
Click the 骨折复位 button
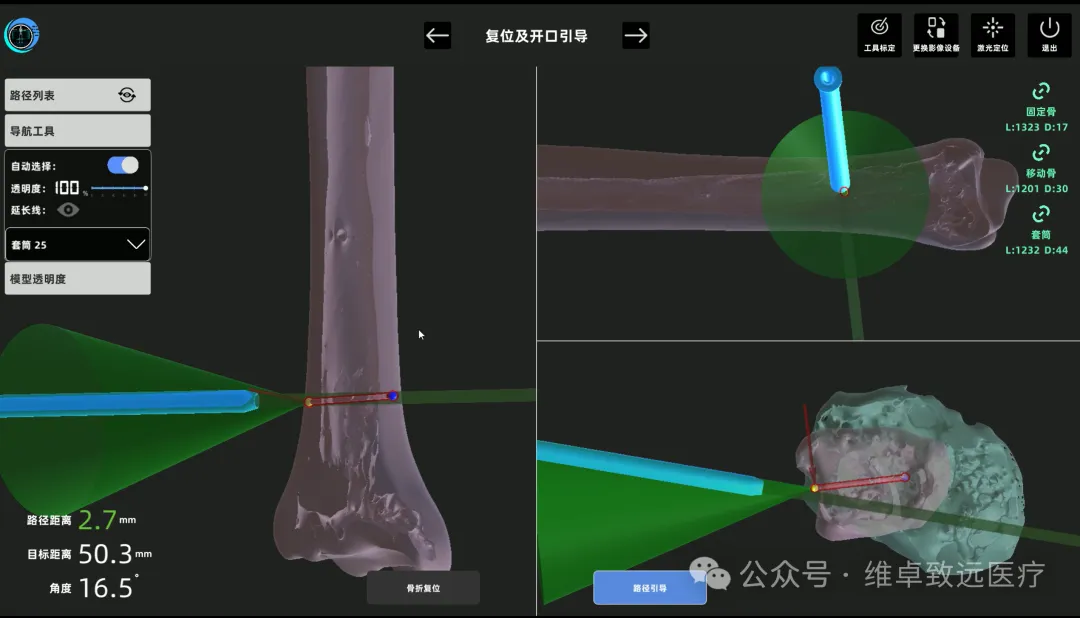click(x=423, y=588)
